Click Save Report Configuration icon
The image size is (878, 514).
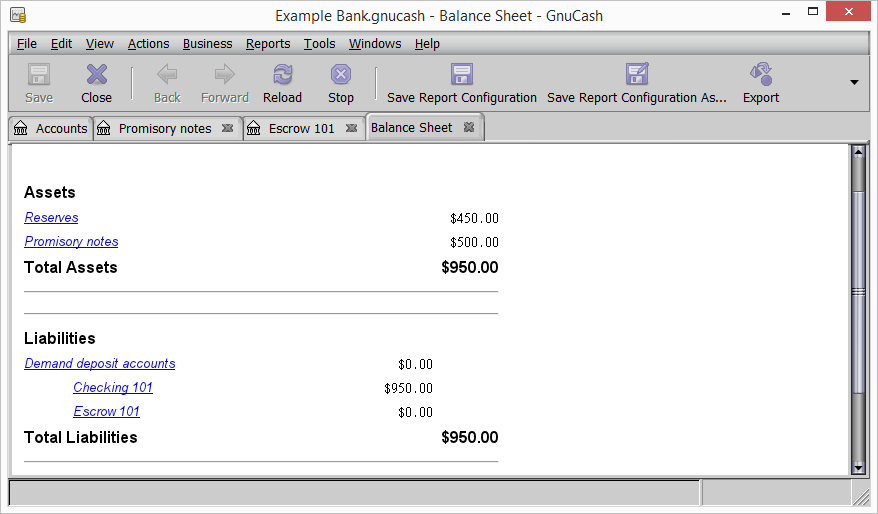coord(461,75)
